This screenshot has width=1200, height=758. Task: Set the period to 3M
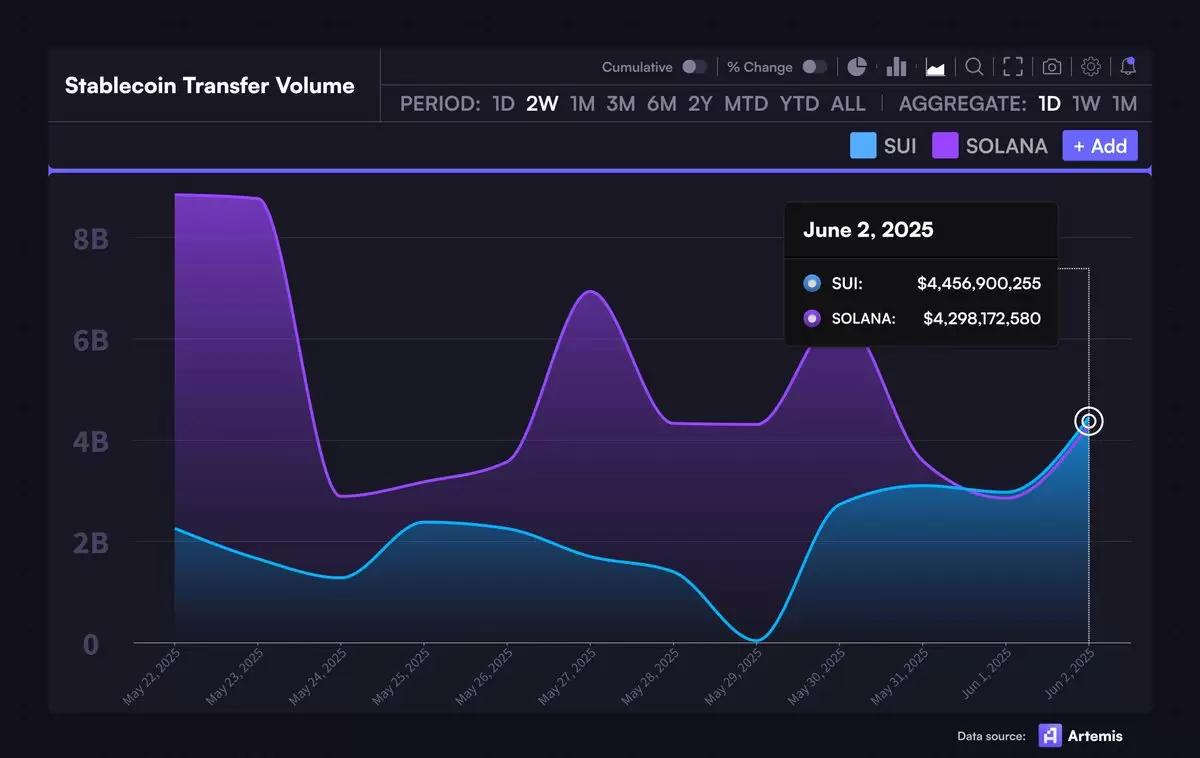pos(621,104)
